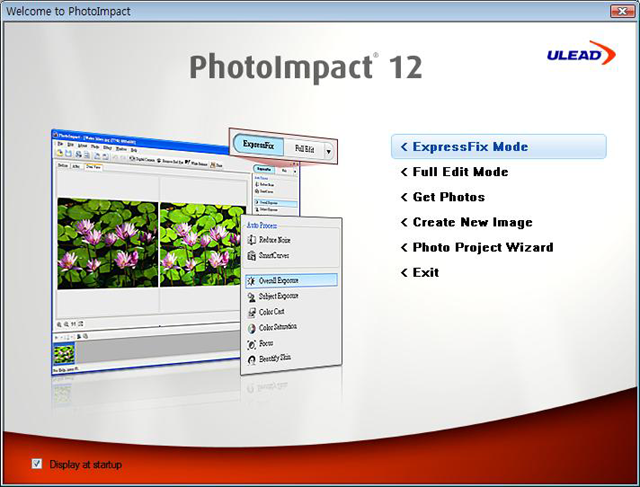The image size is (640, 487).
Task: Launch Photo Project Wizard
Action: (477, 247)
